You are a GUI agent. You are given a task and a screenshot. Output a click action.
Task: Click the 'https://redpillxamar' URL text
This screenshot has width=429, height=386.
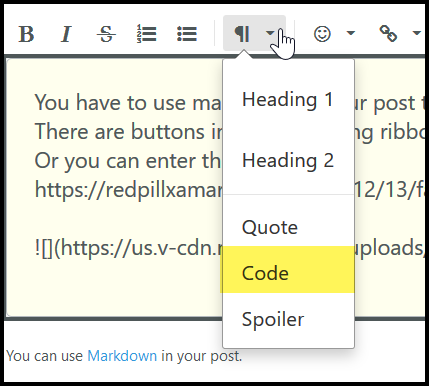(x=129, y=190)
